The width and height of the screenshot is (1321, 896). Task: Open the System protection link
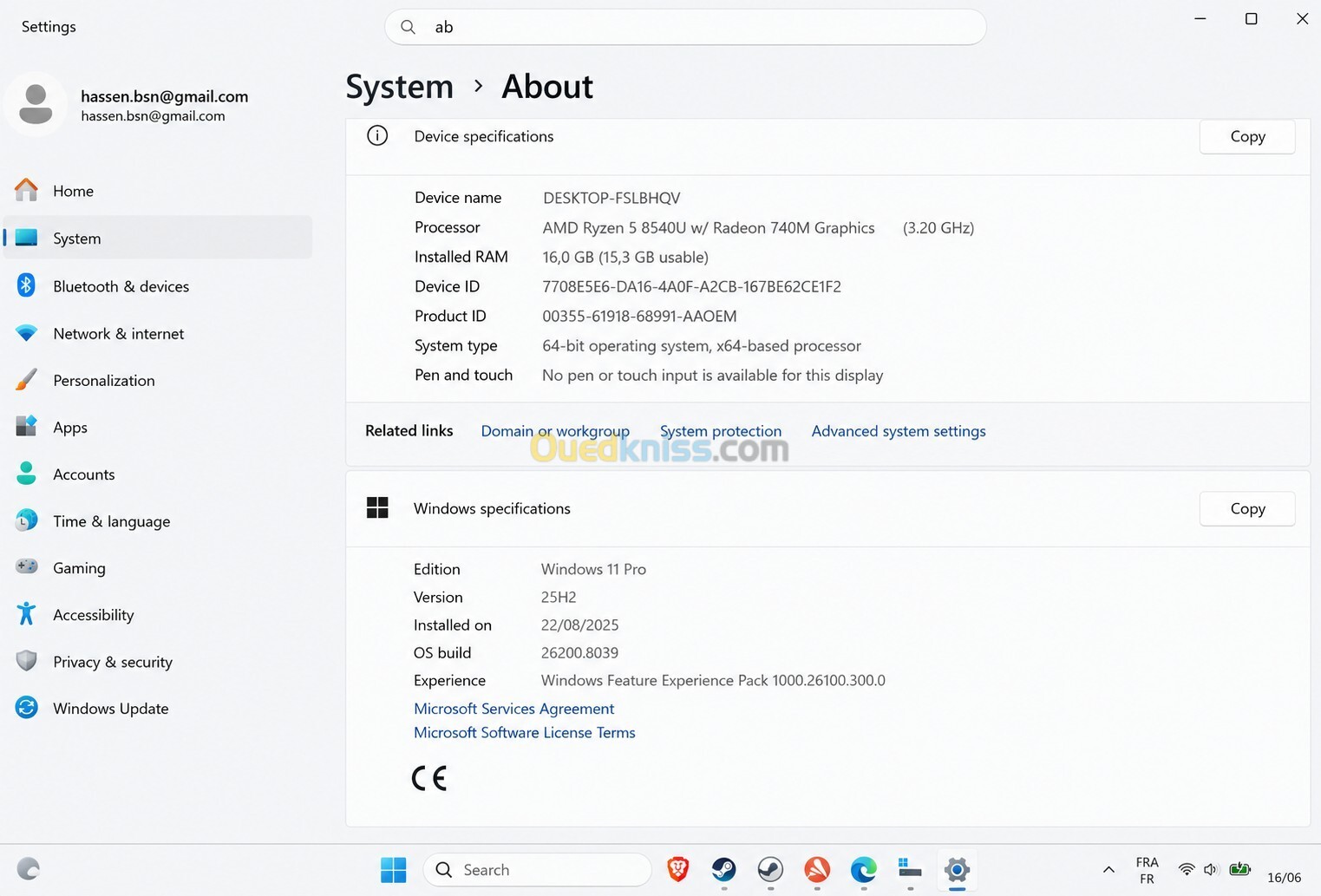click(x=721, y=431)
